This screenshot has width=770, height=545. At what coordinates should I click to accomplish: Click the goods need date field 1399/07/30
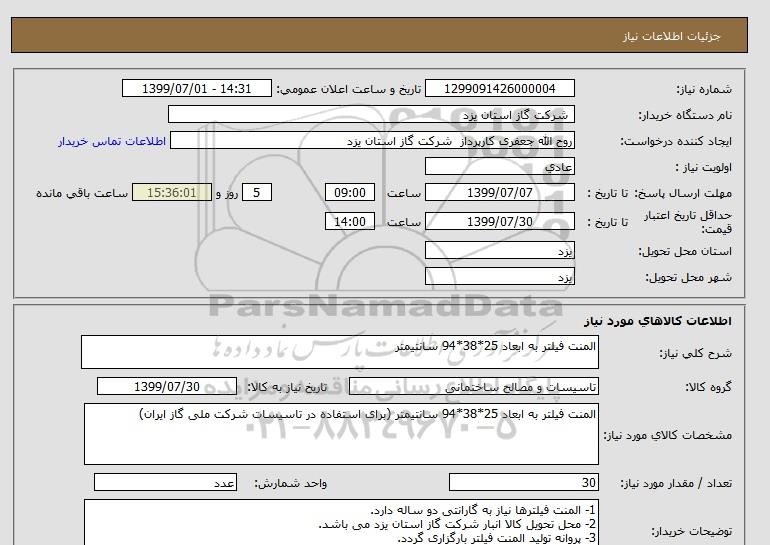click(167, 386)
